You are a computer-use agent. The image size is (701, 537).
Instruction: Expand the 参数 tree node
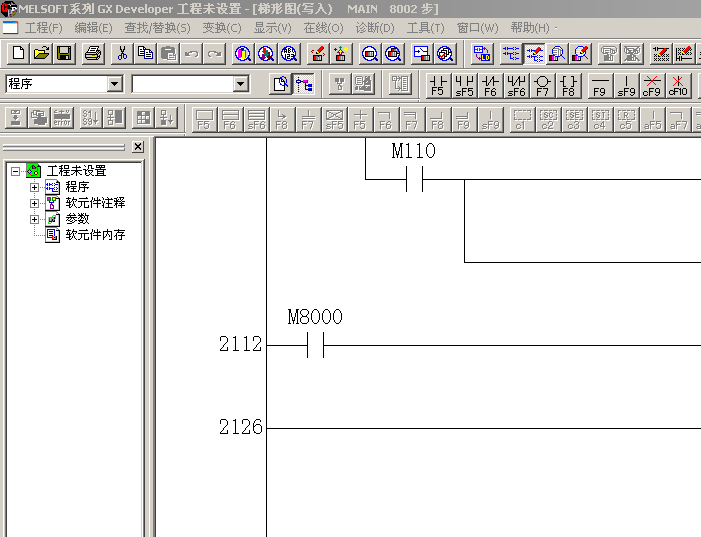(35, 219)
